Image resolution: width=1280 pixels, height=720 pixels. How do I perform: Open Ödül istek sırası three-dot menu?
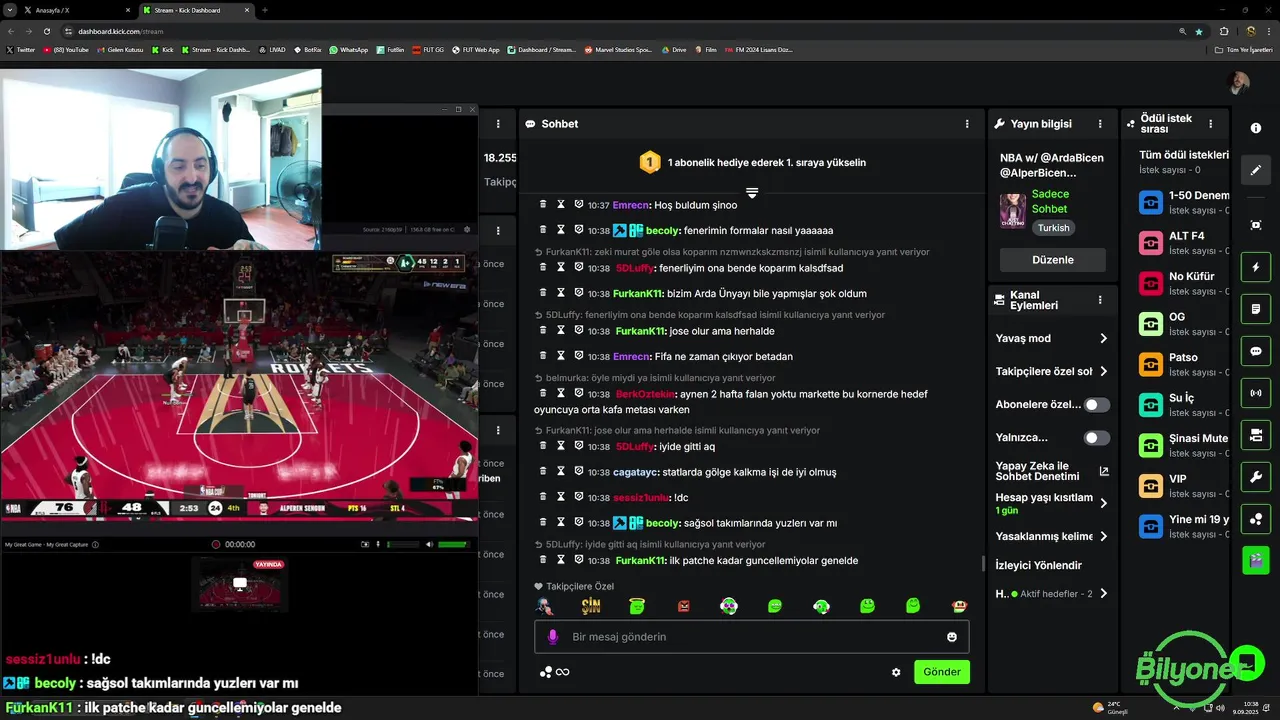(x=1211, y=124)
